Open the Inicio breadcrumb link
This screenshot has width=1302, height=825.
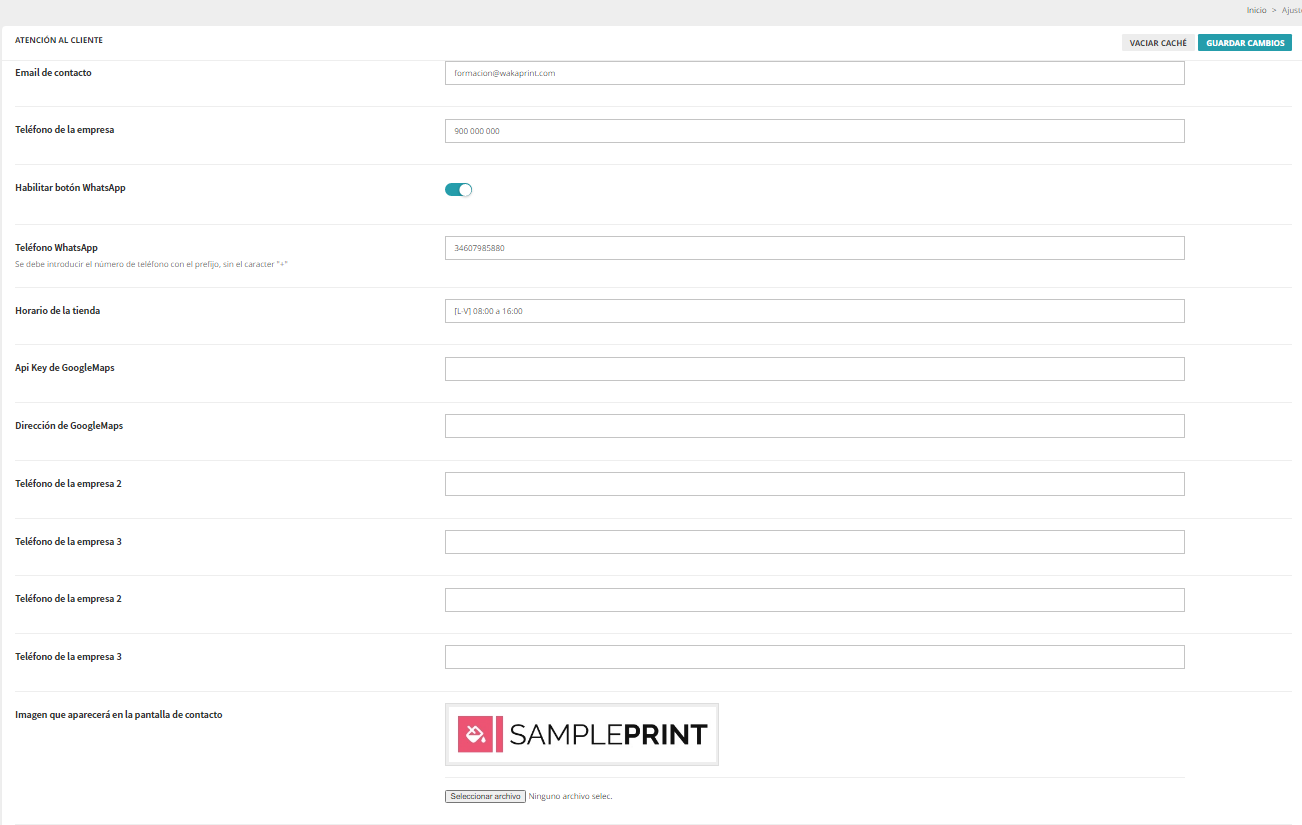(1256, 10)
